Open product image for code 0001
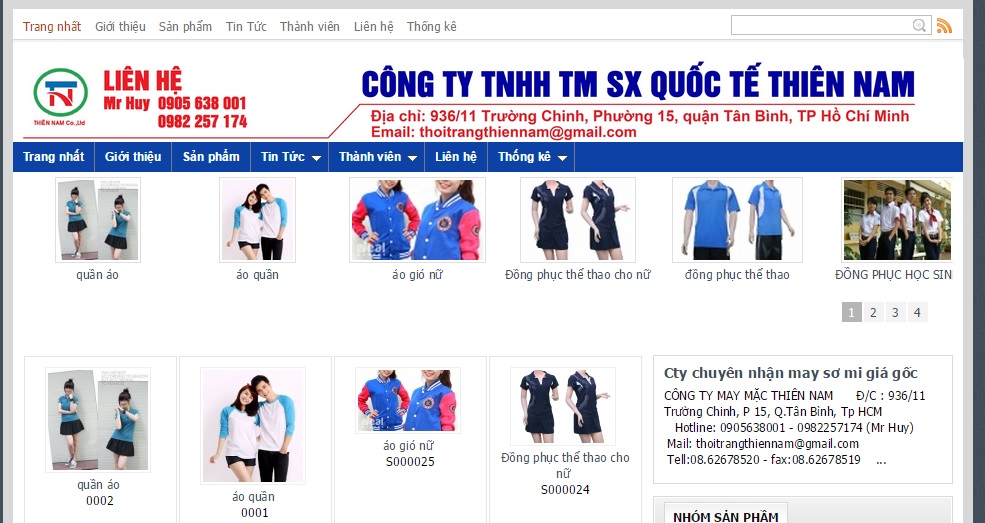 (x=253, y=426)
